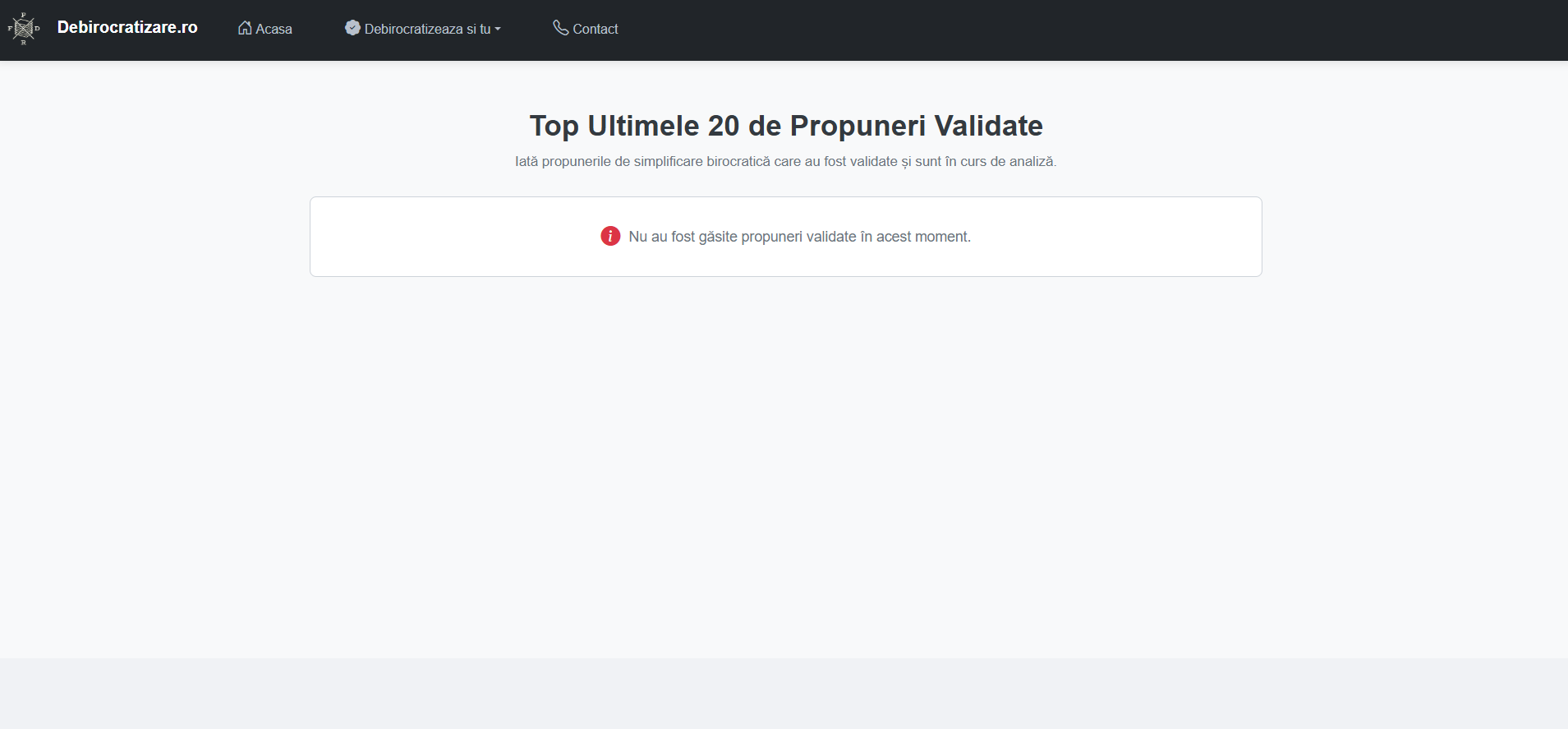Click empty left side of the alert card
The image size is (1568, 729).
point(427,237)
